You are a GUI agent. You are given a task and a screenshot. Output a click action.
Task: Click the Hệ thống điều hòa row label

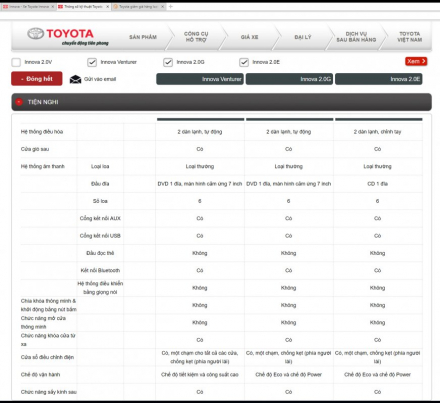(x=42, y=132)
